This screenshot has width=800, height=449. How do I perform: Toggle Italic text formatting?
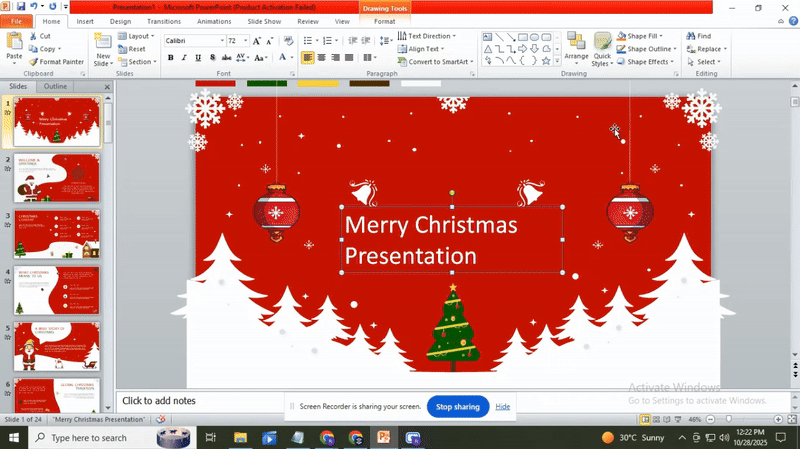coord(184,58)
